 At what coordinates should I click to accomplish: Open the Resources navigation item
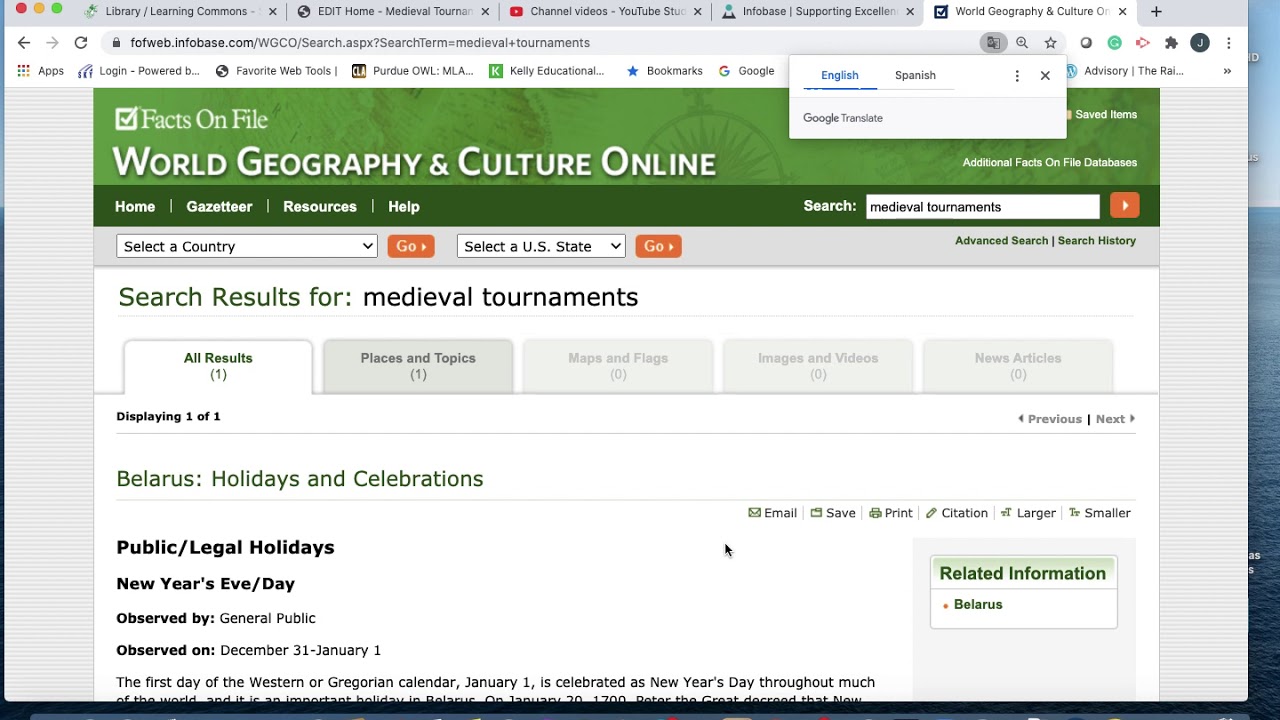[320, 206]
